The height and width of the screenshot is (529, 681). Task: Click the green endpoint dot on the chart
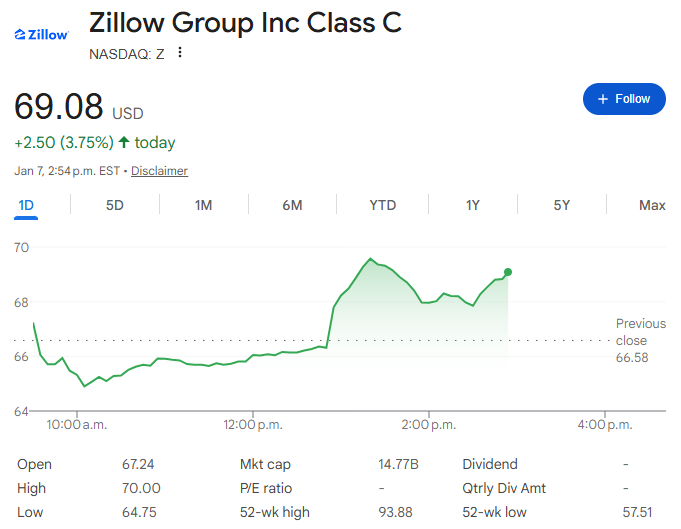point(508,272)
